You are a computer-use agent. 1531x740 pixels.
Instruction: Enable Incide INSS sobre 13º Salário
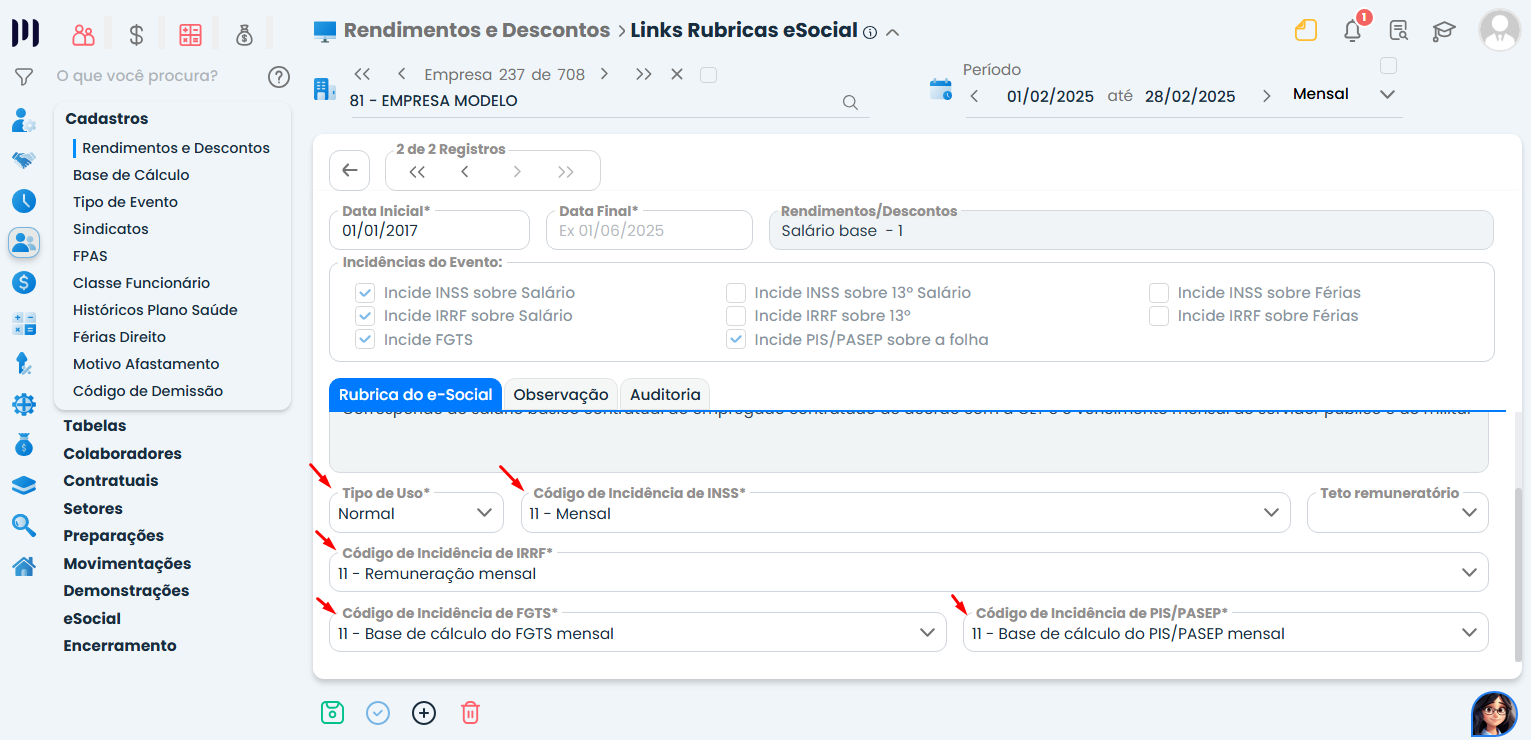pyautogui.click(x=736, y=293)
